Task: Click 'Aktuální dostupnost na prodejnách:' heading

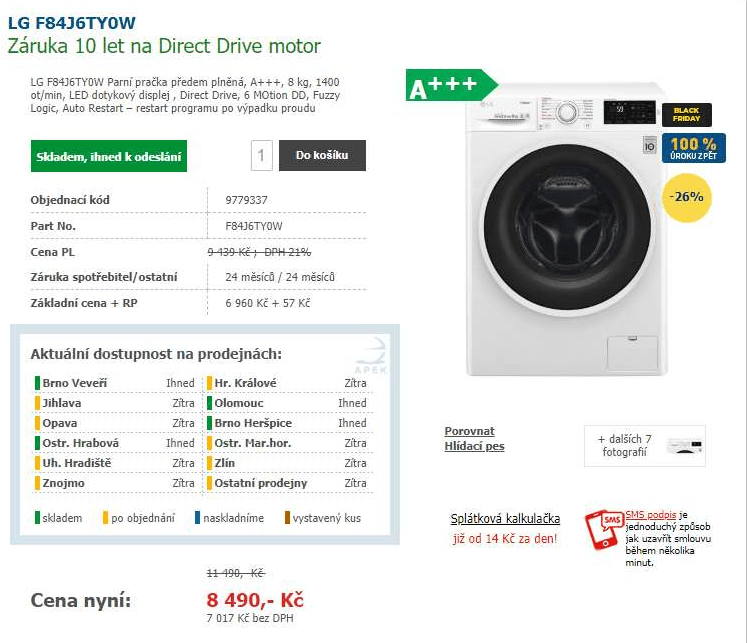Action: click(156, 354)
